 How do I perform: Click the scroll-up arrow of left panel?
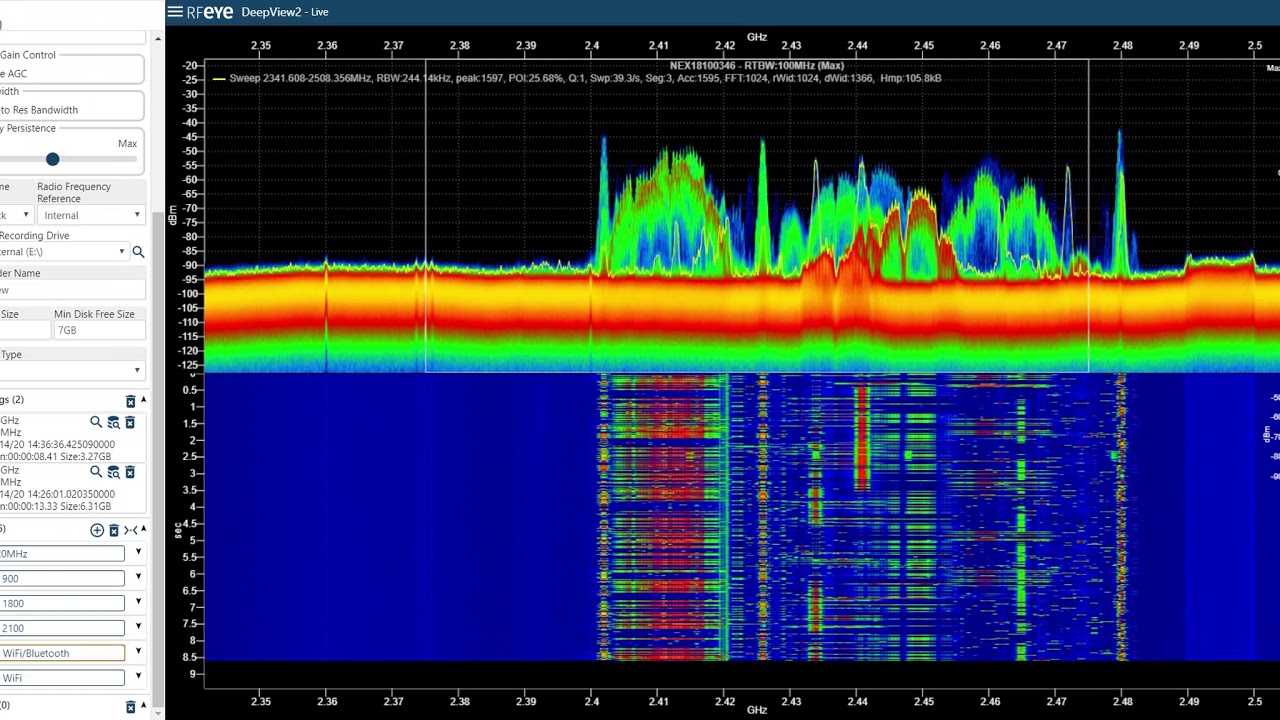coord(157,38)
